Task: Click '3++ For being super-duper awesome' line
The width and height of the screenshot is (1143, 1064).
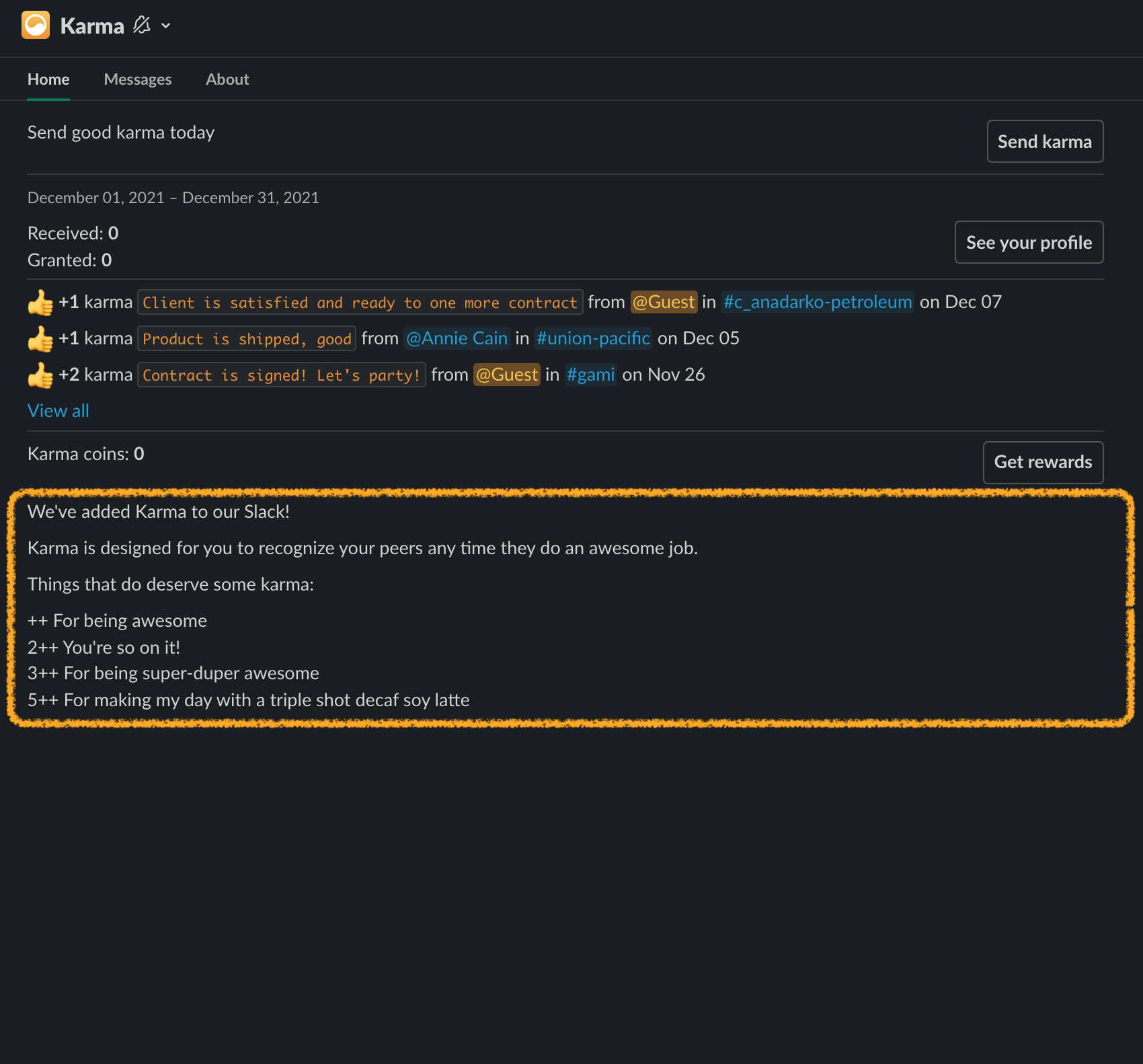Action: (x=173, y=673)
